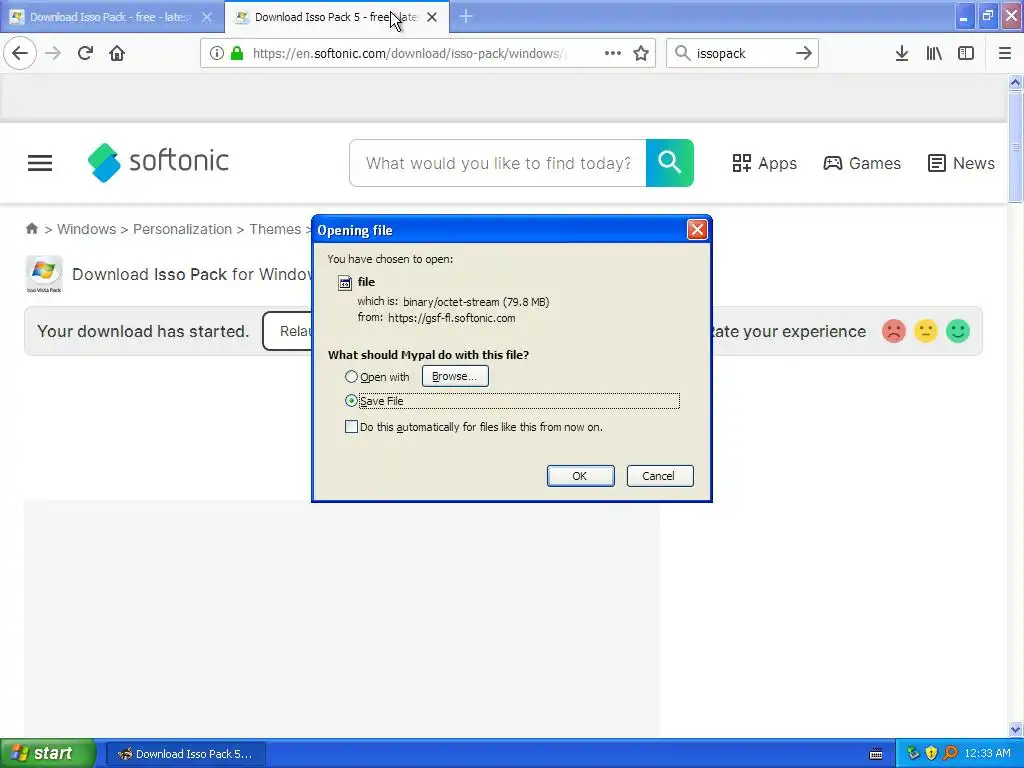Click the Softonic logo
Screen dimensions: 1024x768
[x=158, y=162]
